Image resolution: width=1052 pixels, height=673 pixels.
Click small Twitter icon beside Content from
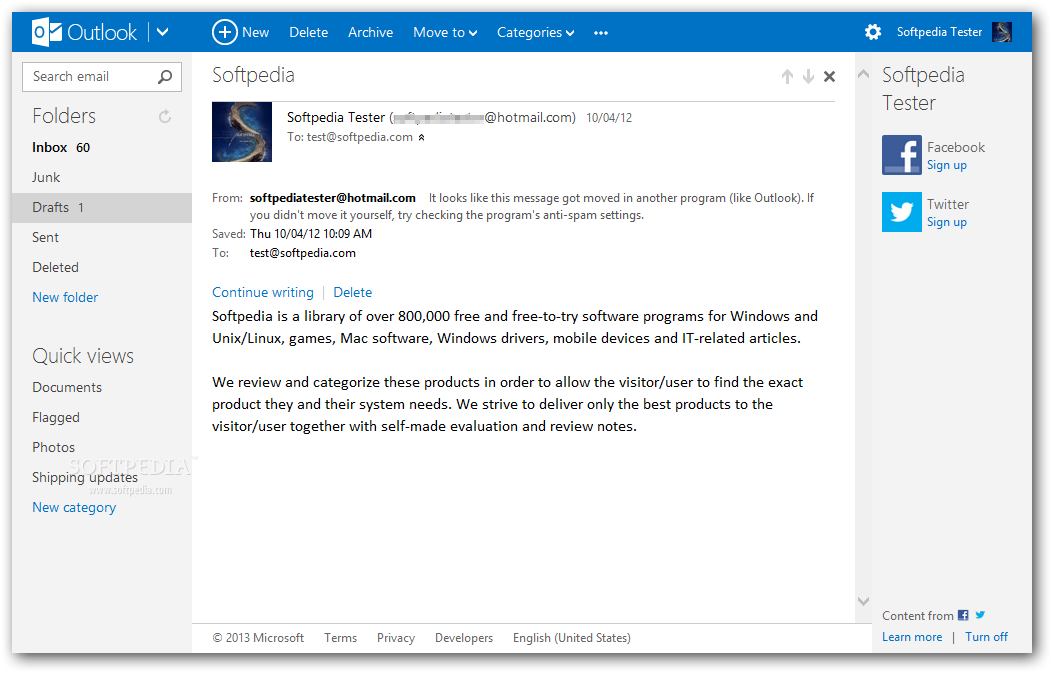(x=980, y=615)
